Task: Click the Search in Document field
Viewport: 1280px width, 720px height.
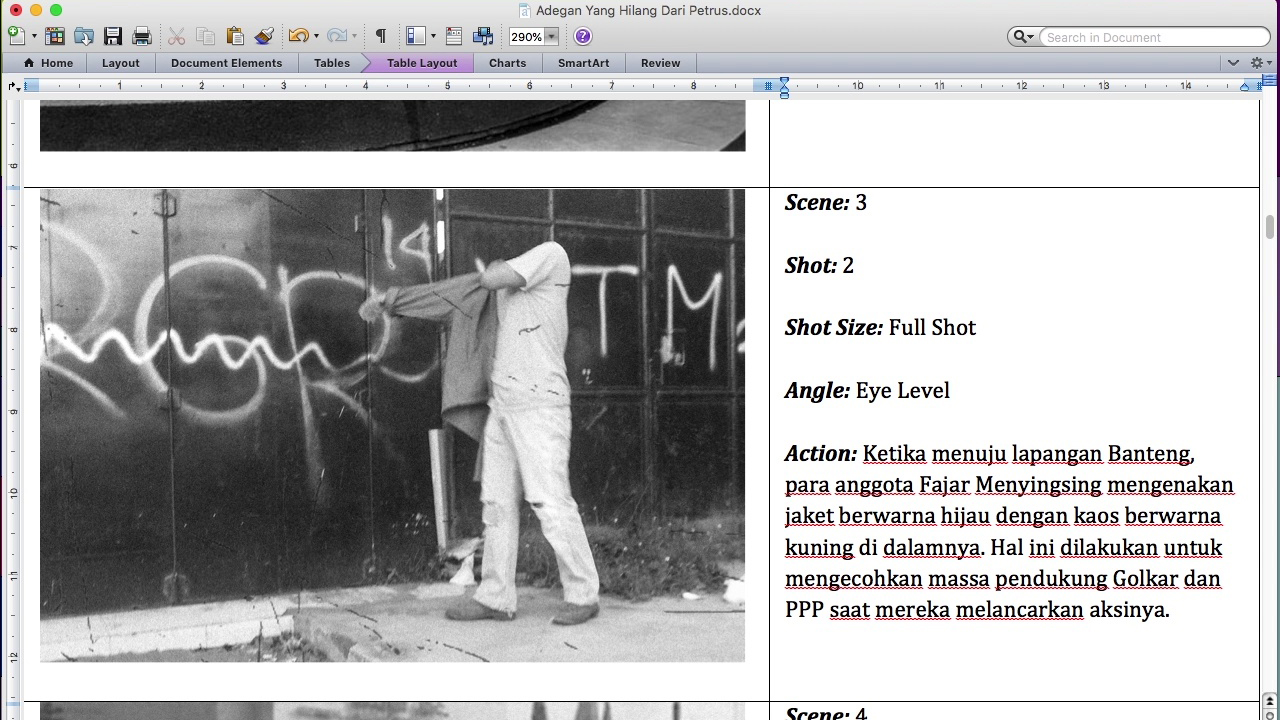Action: (1150, 37)
